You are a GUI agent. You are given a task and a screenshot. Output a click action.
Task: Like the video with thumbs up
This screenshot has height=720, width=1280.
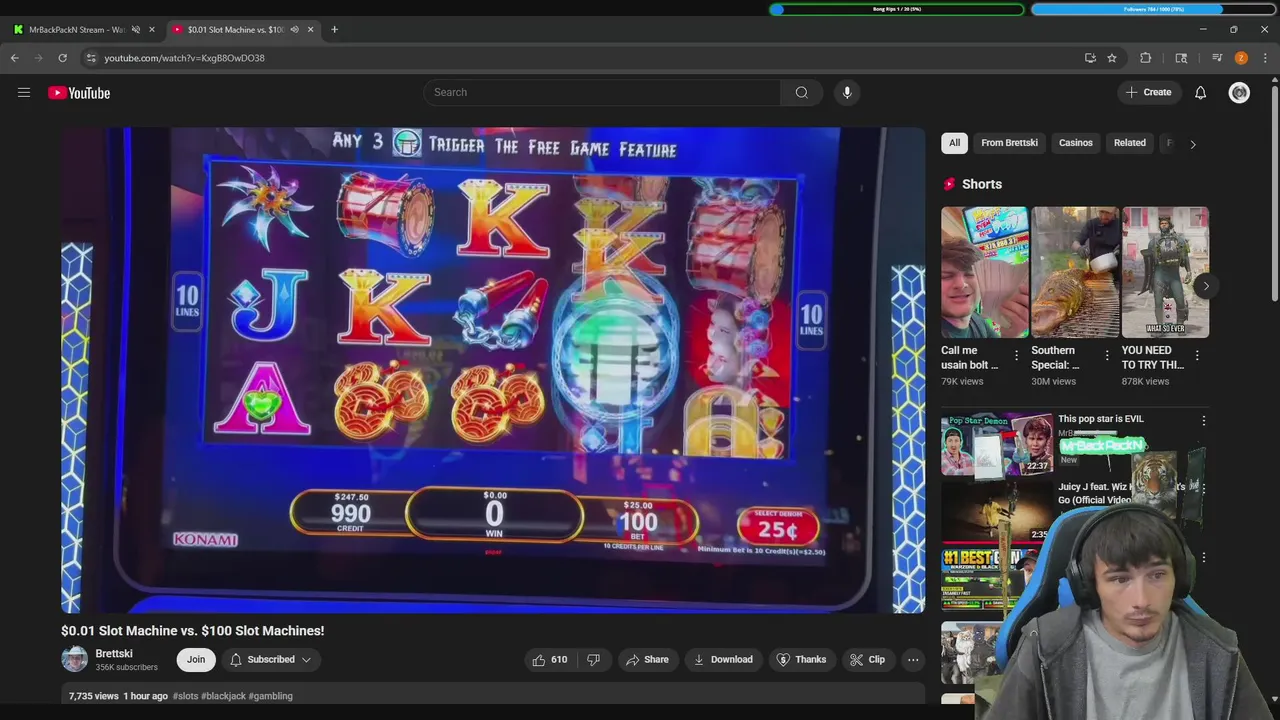pyautogui.click(x=548, y=659)
